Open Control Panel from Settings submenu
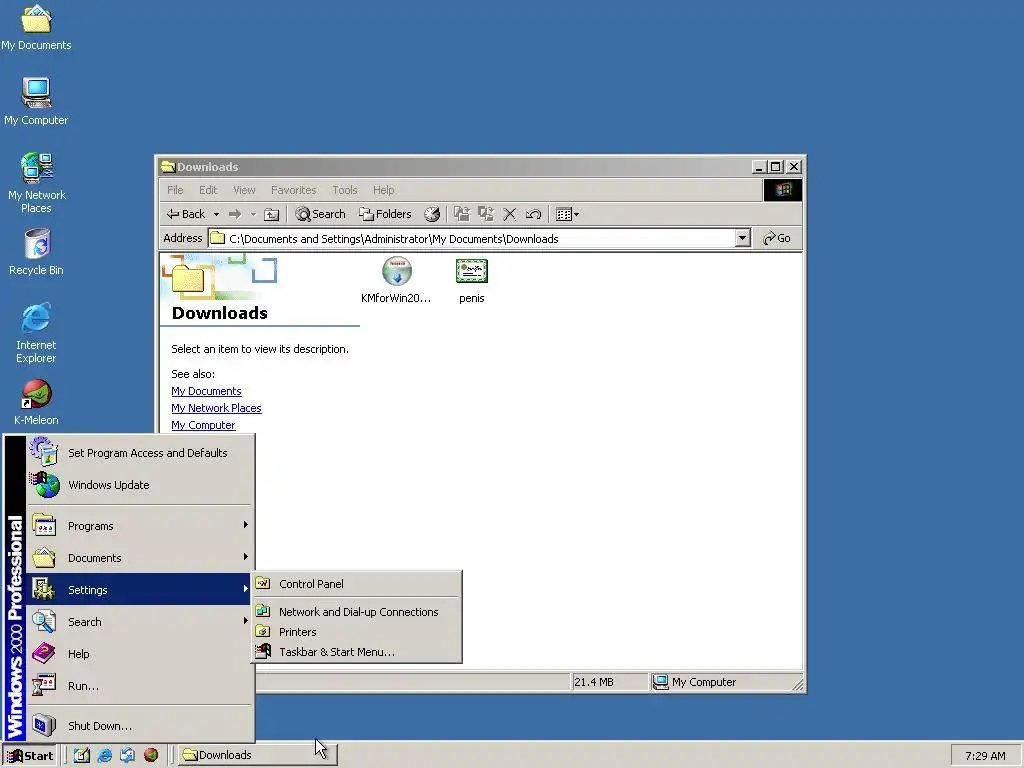This screenshot has height=768, width=1024. pos(357,584)
